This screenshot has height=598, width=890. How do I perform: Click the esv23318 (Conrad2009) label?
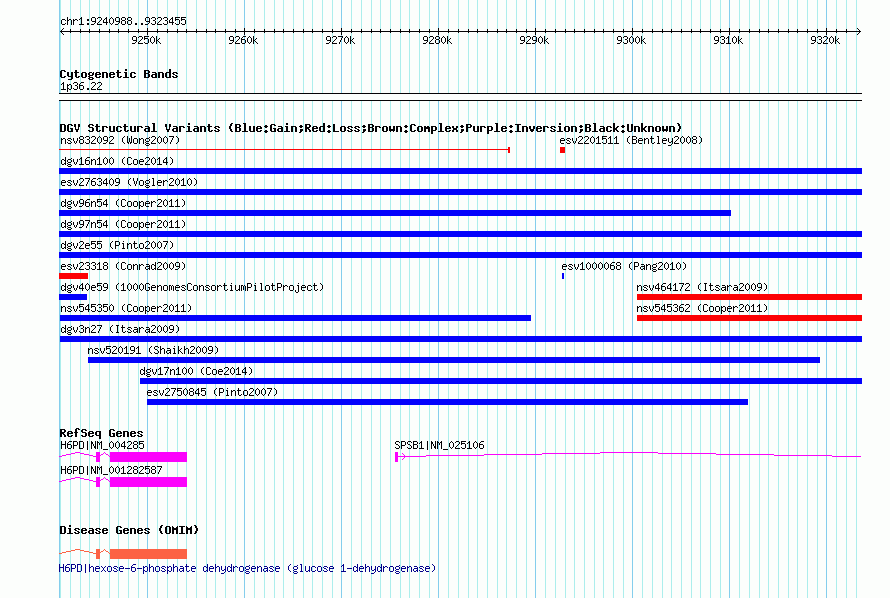pyautogui.click(x=123, y=266)
